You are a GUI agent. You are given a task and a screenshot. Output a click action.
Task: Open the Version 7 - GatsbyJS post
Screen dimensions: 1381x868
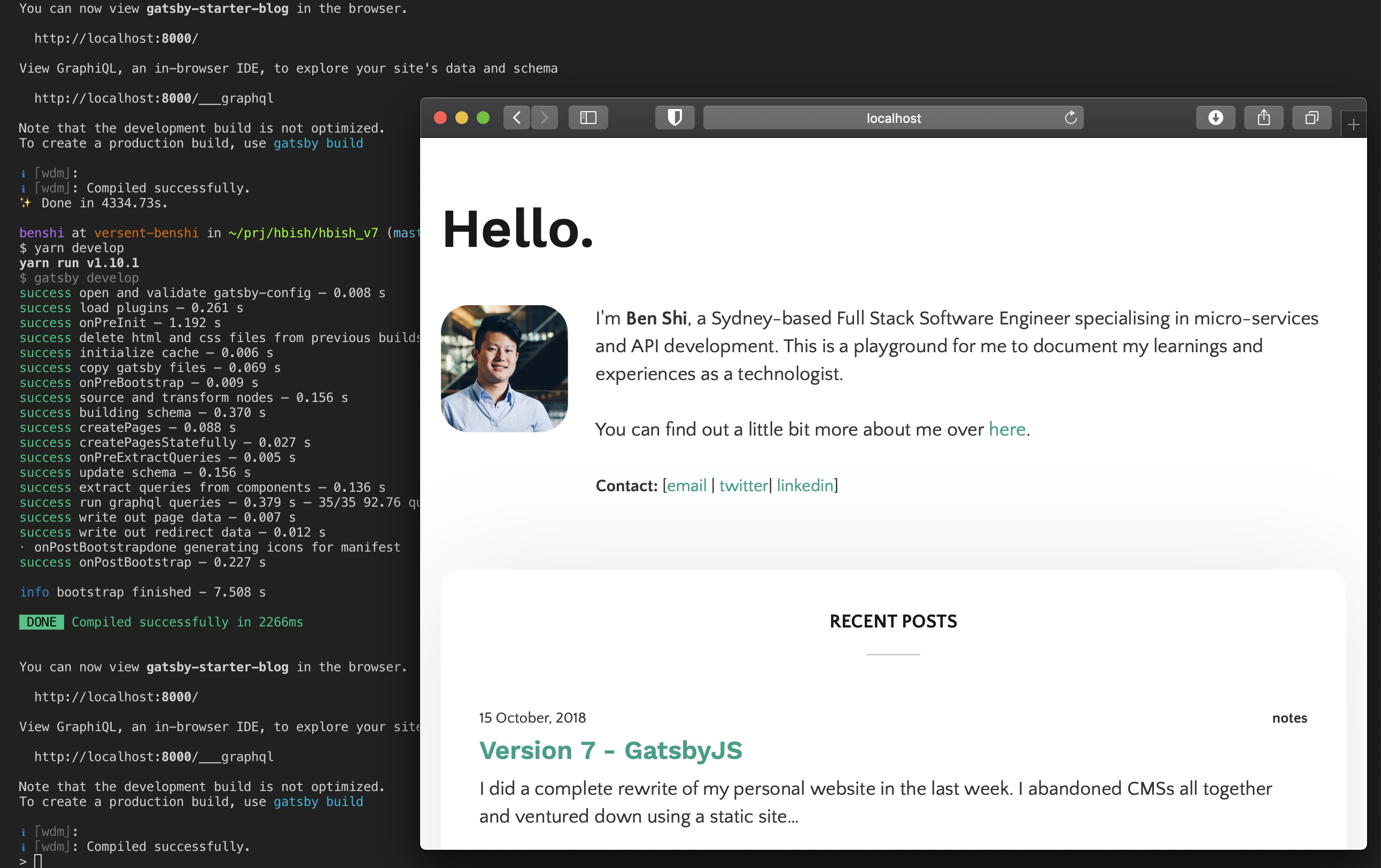[611, 750]
